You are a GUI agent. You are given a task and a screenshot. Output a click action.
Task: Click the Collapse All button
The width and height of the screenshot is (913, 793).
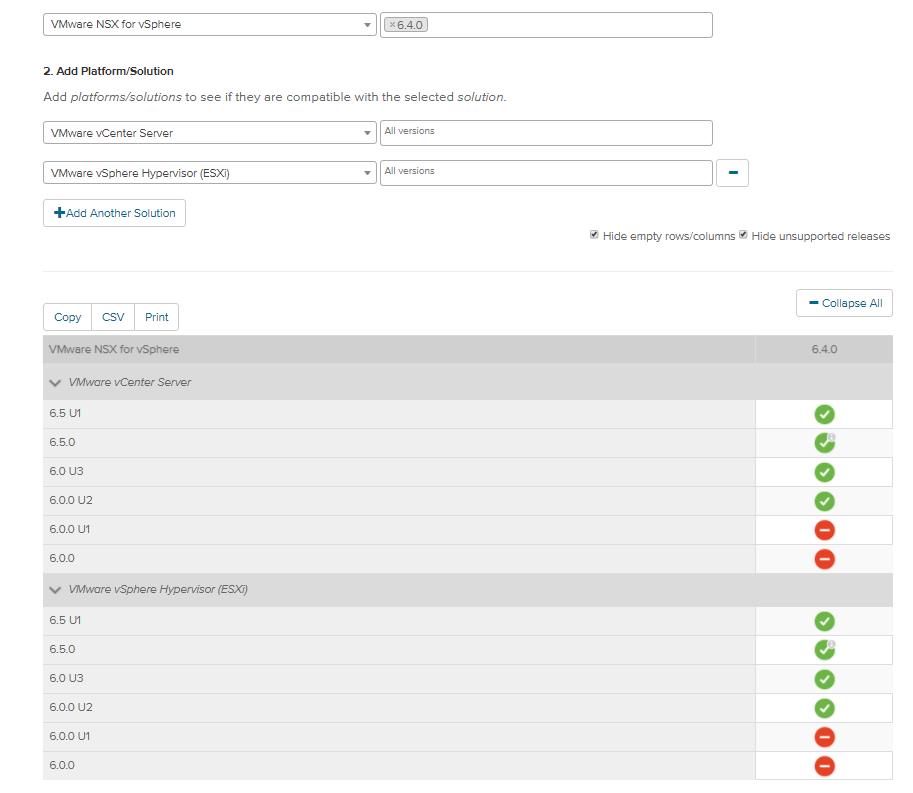click(x=844, y=303)
